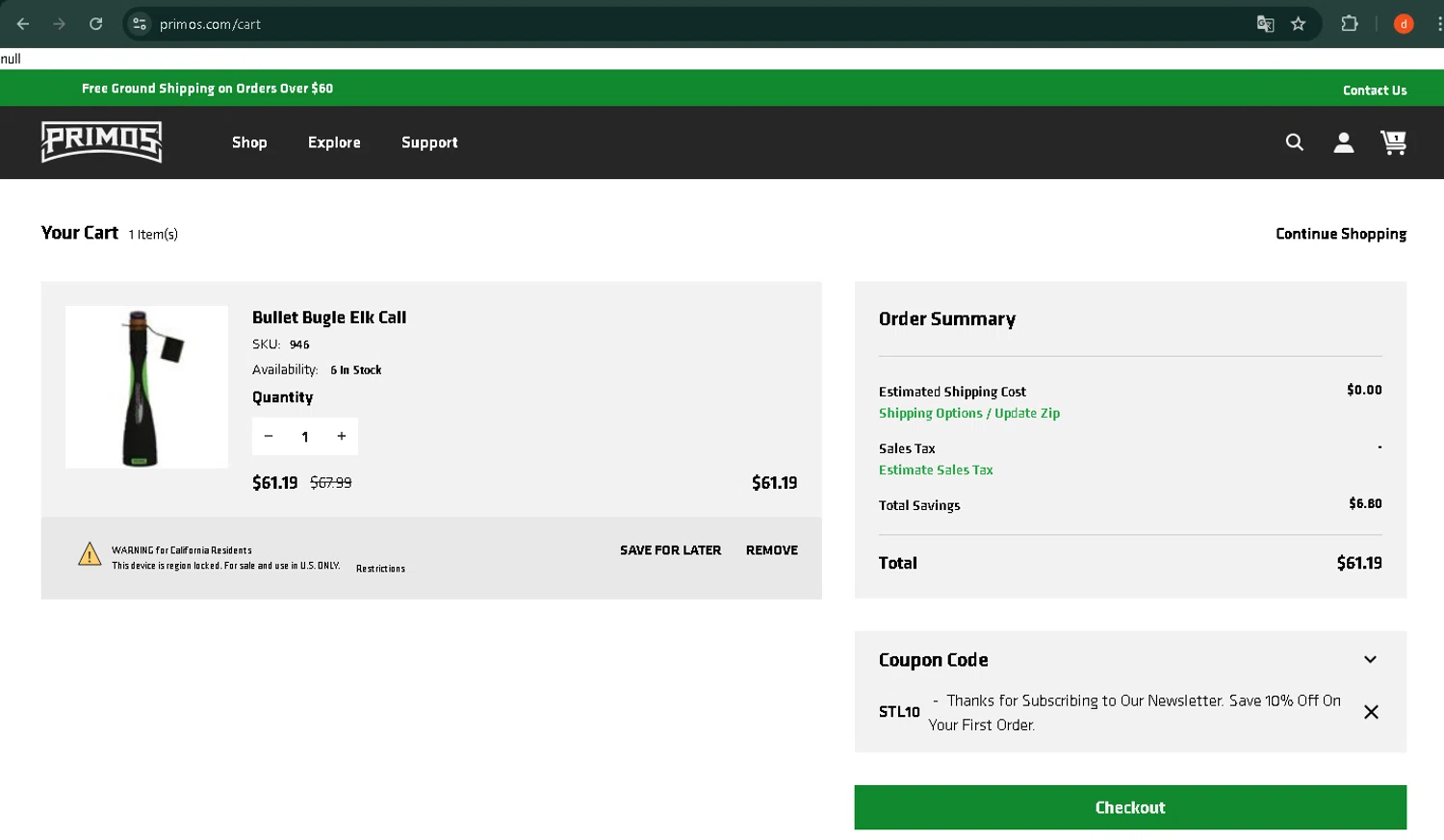Open the Restrictions link in warning
Screen dimensions: 1444x840
pos(380,569)
